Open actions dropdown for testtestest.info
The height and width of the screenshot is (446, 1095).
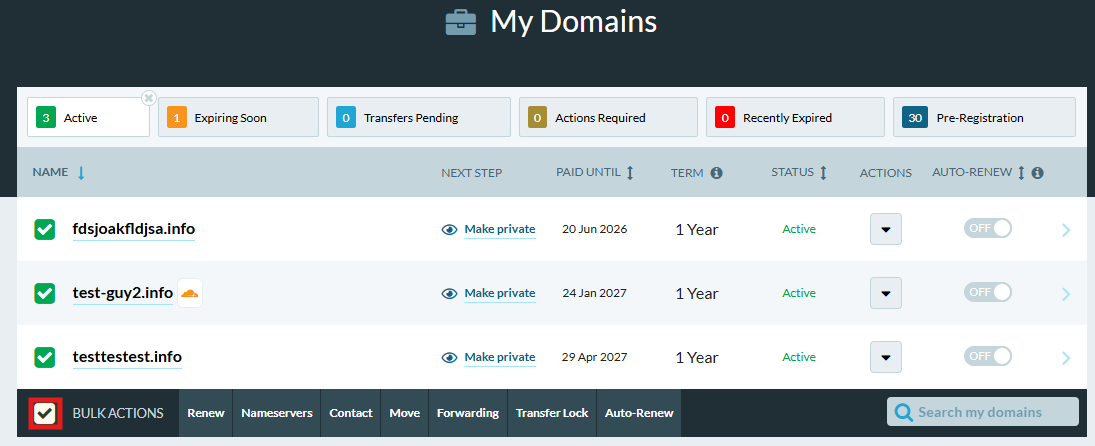point(886,357)
